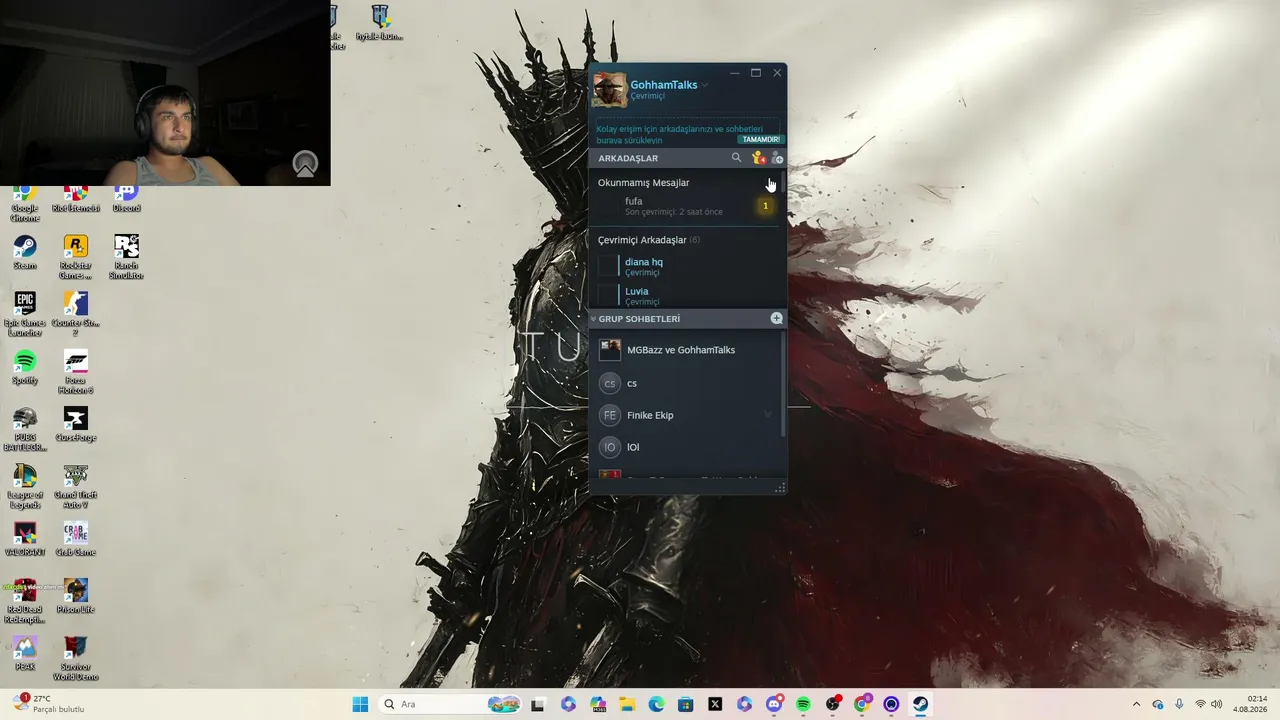The image size is (1280, 720).
Task: Select the PEAK desktop shortcut
Action: (25, 654)
